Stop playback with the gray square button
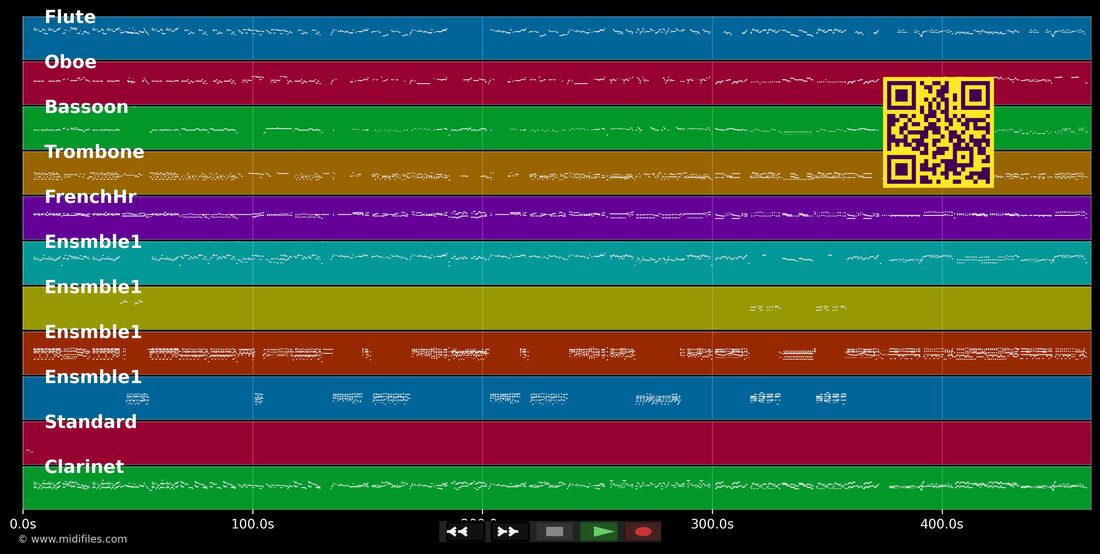 [554, 532]
